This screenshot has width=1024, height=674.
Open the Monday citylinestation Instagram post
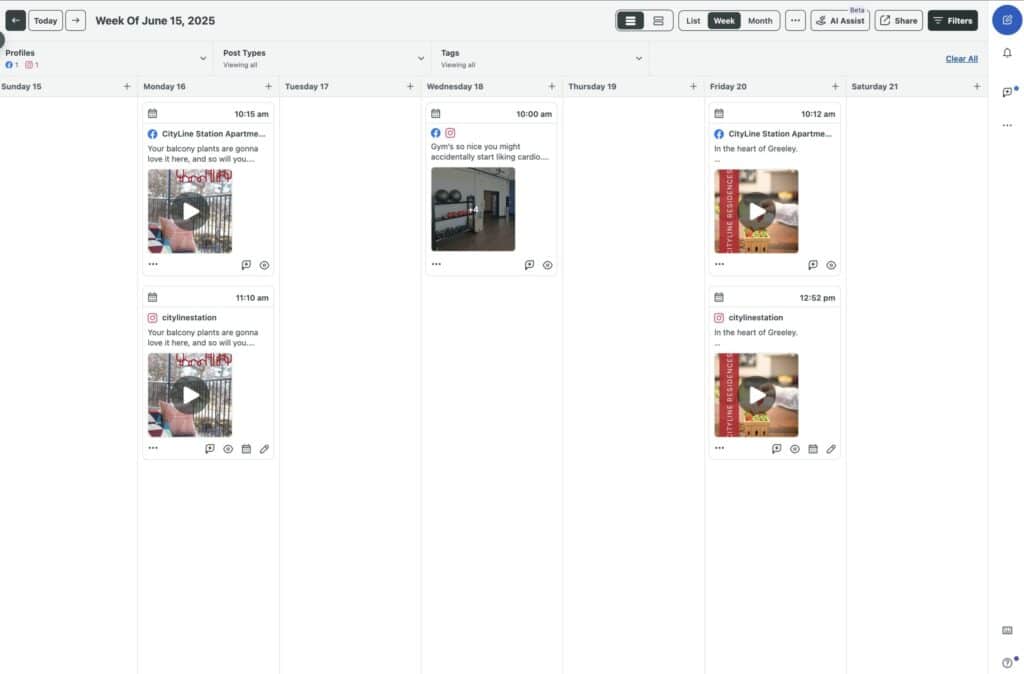point(189,318)
